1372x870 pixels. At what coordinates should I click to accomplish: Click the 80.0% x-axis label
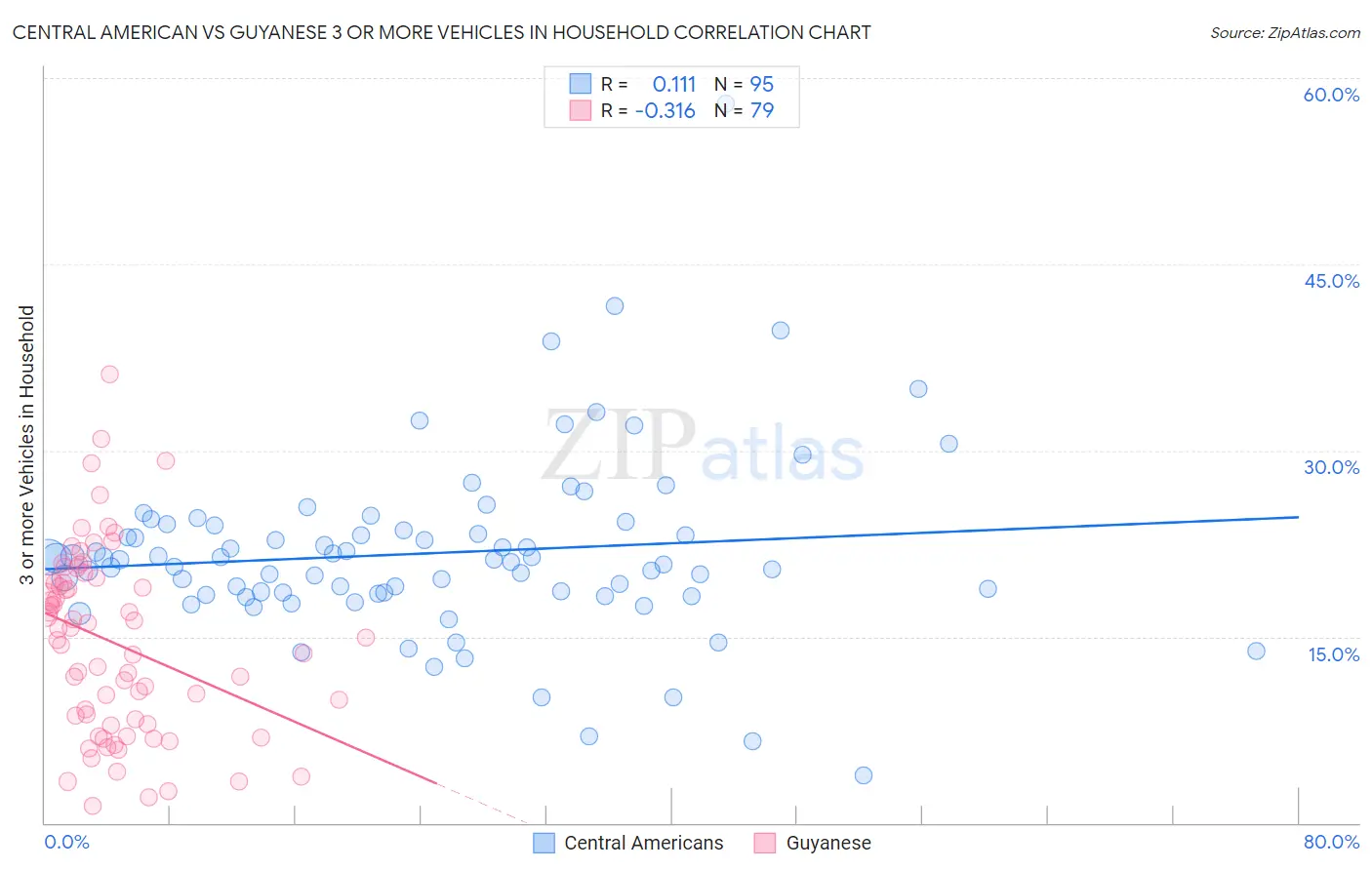1331,842
